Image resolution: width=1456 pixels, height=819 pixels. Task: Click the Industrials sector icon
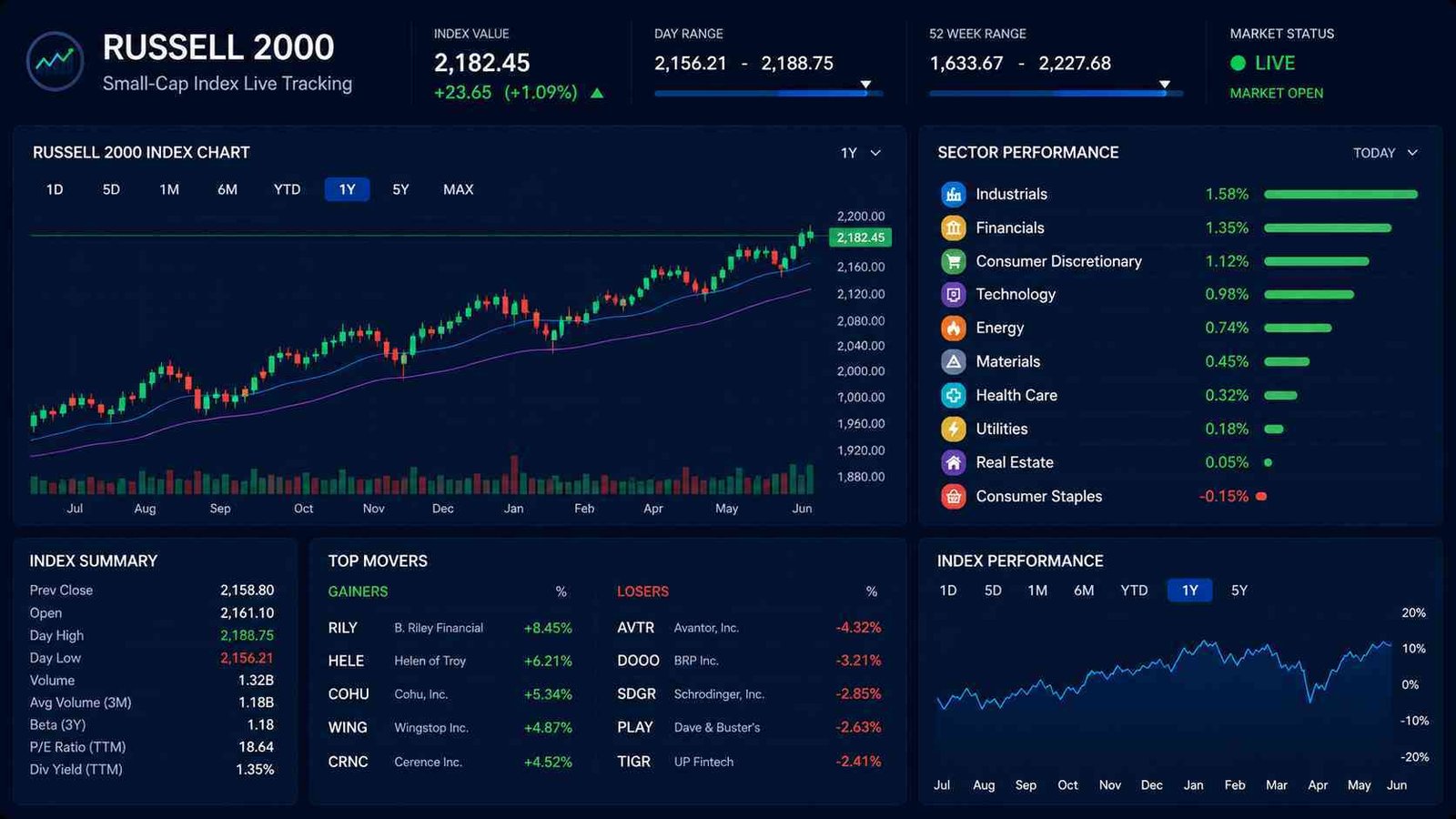pos(953,194)
